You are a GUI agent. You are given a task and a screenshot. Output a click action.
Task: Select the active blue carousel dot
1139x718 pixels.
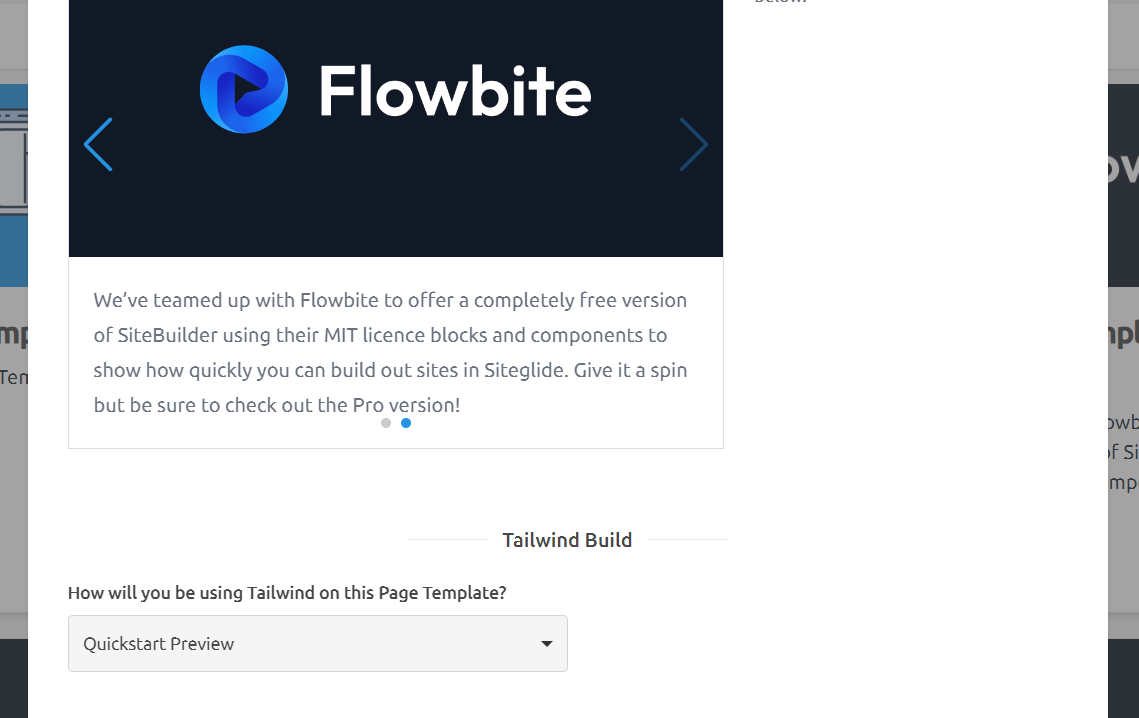coord(406,423)
